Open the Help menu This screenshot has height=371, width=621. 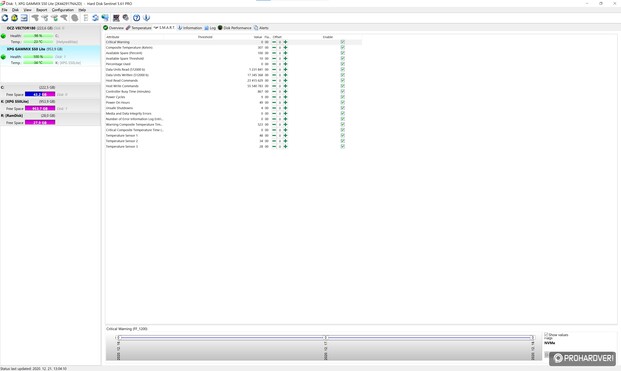82,10
